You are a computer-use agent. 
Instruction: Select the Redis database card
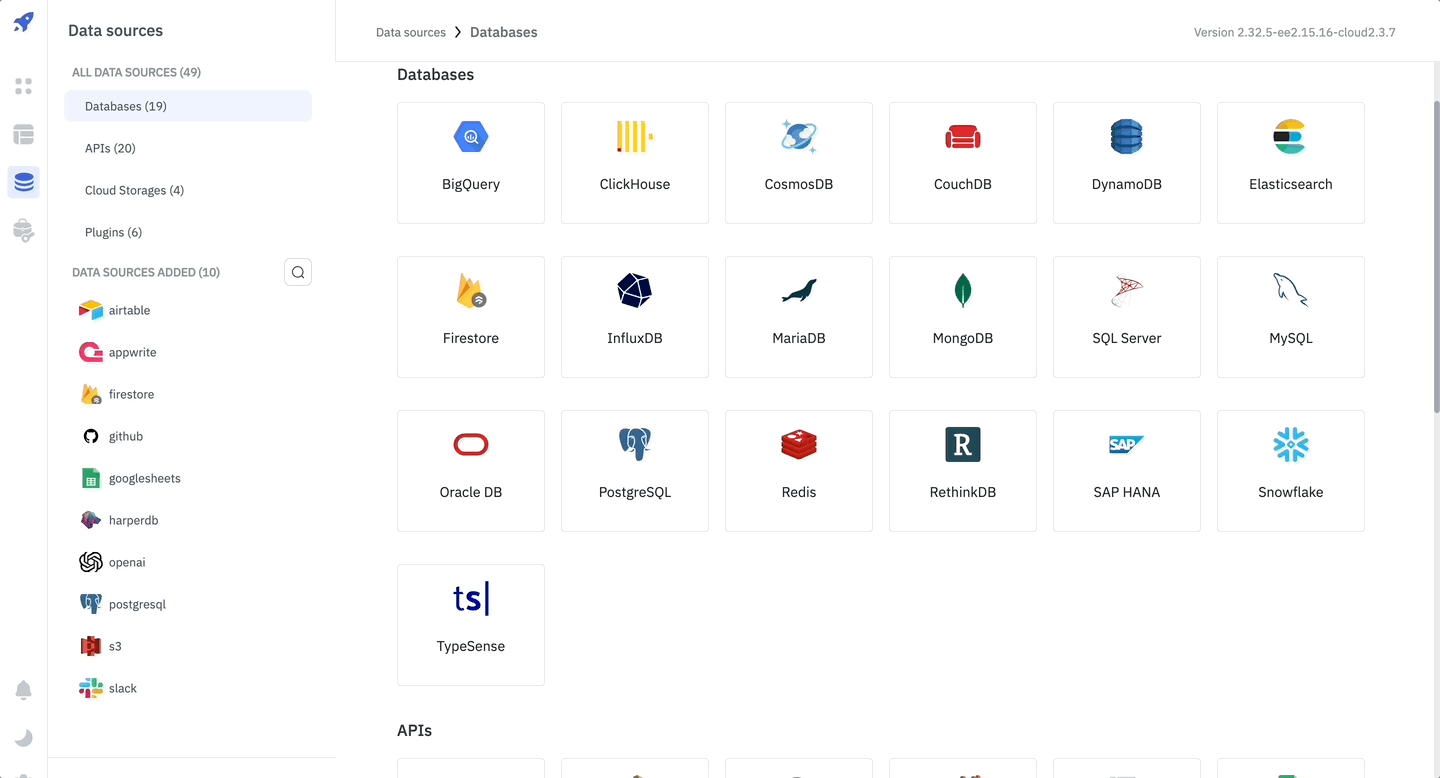tap(798, 470)
